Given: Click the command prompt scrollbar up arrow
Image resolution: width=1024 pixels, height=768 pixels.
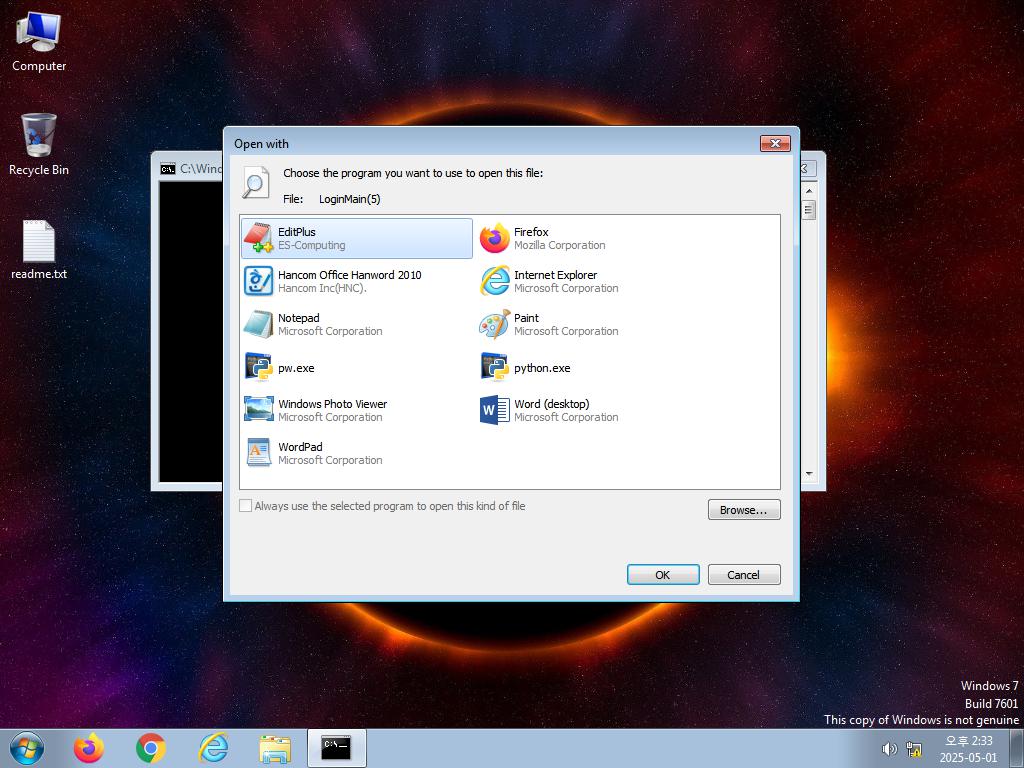Looking at the screenshot, I should click(809, 191).
